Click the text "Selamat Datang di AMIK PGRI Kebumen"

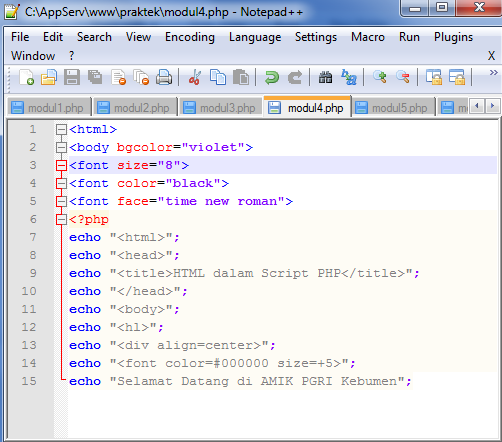pos(257,381)
